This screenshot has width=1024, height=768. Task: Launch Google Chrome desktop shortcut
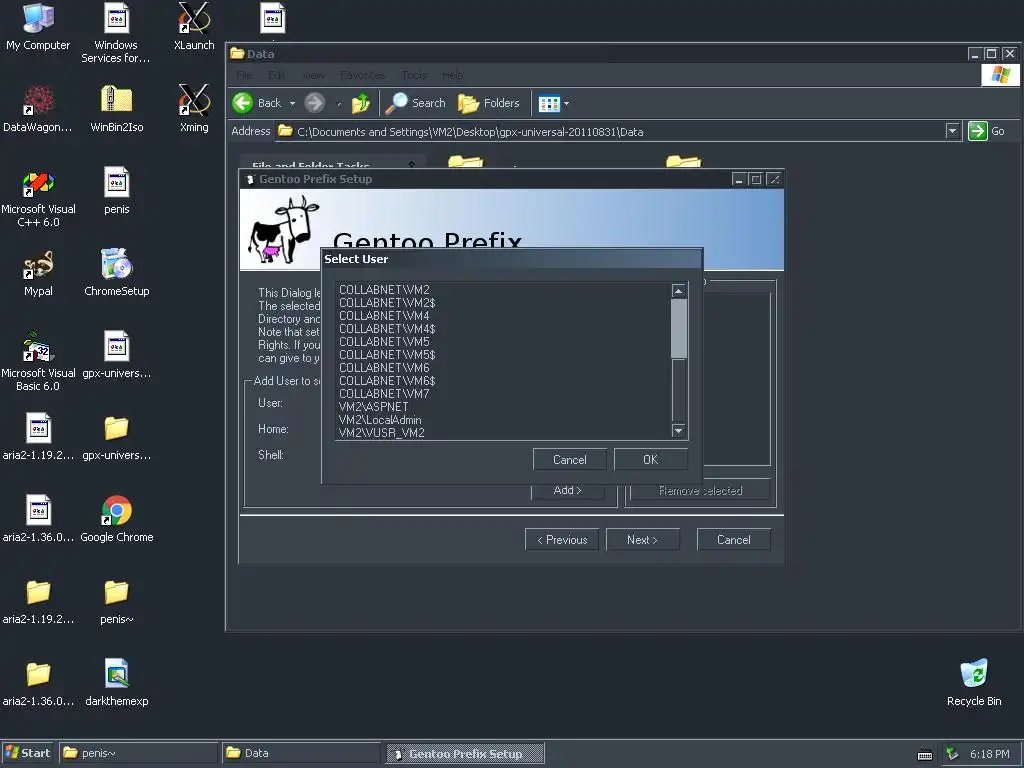pyautogui.click(x=116, y=519)
